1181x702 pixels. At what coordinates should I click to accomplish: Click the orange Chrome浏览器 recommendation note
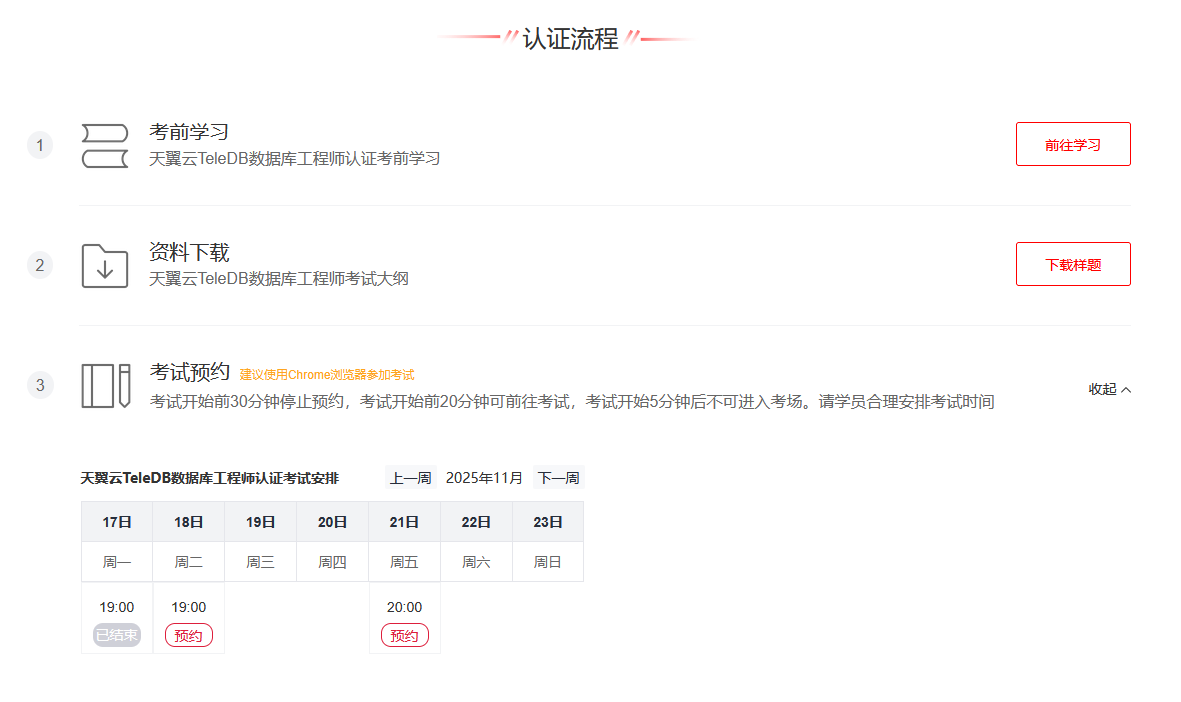(327, 374)
